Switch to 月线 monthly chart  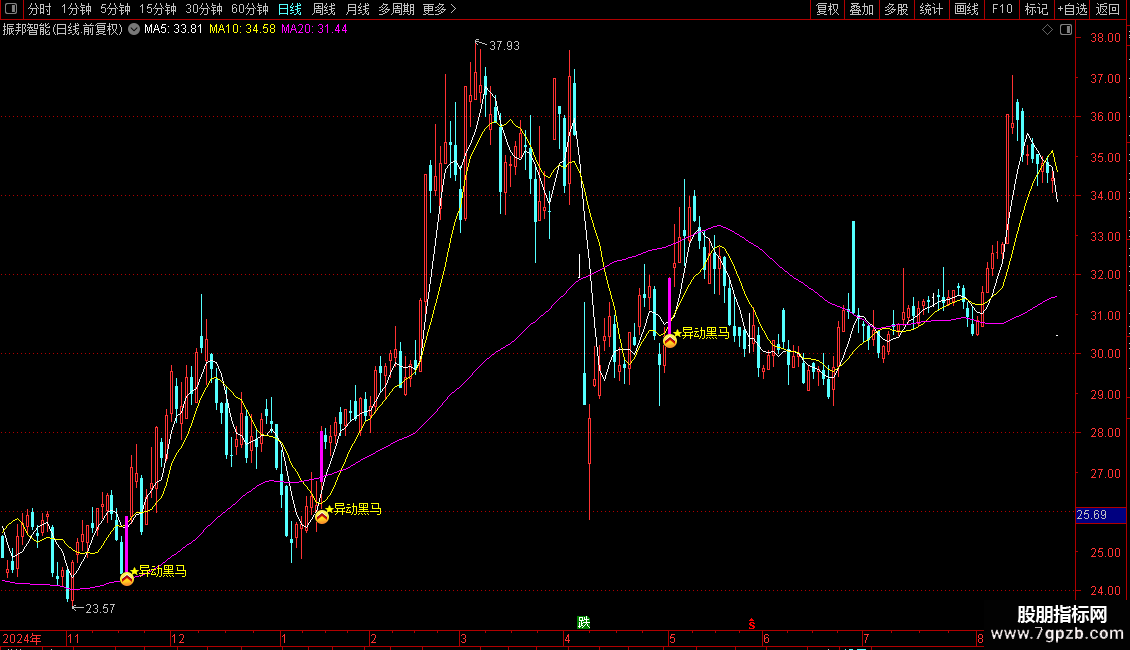pos(357,9)
